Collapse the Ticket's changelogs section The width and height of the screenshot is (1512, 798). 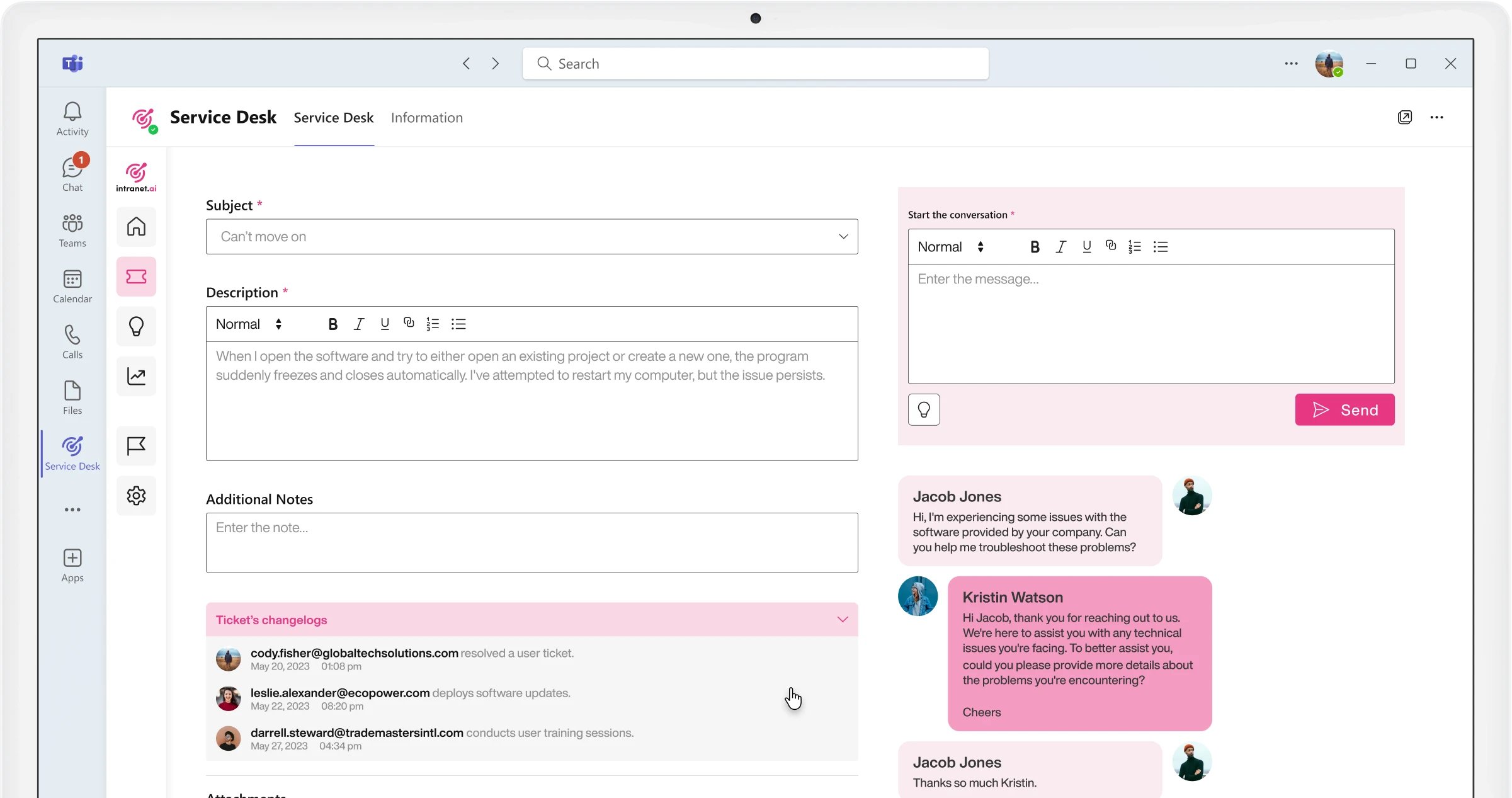coord(843,620)
